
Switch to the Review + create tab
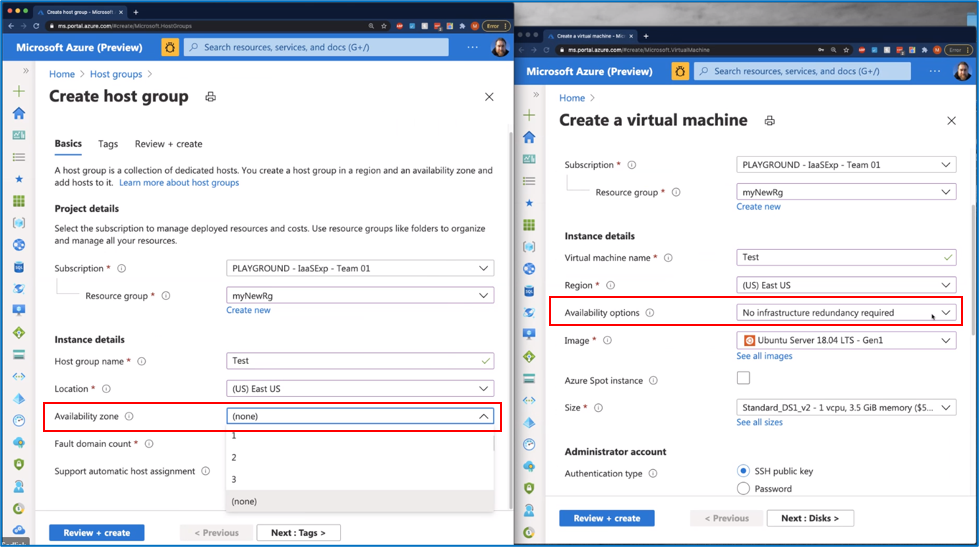[169, 144]
